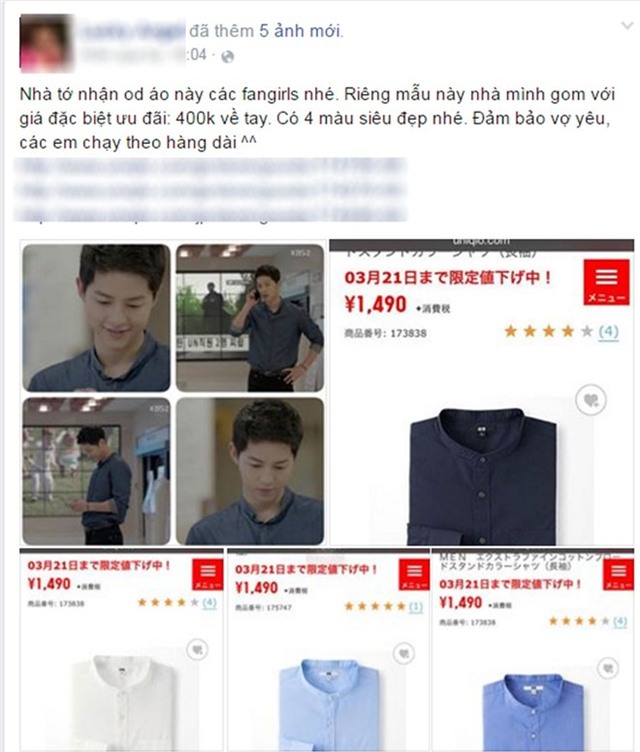This screenshot has height=752, width=640.
Task: Toggle the heart favorite icon on light blue shirt
Action: [403, 653]
